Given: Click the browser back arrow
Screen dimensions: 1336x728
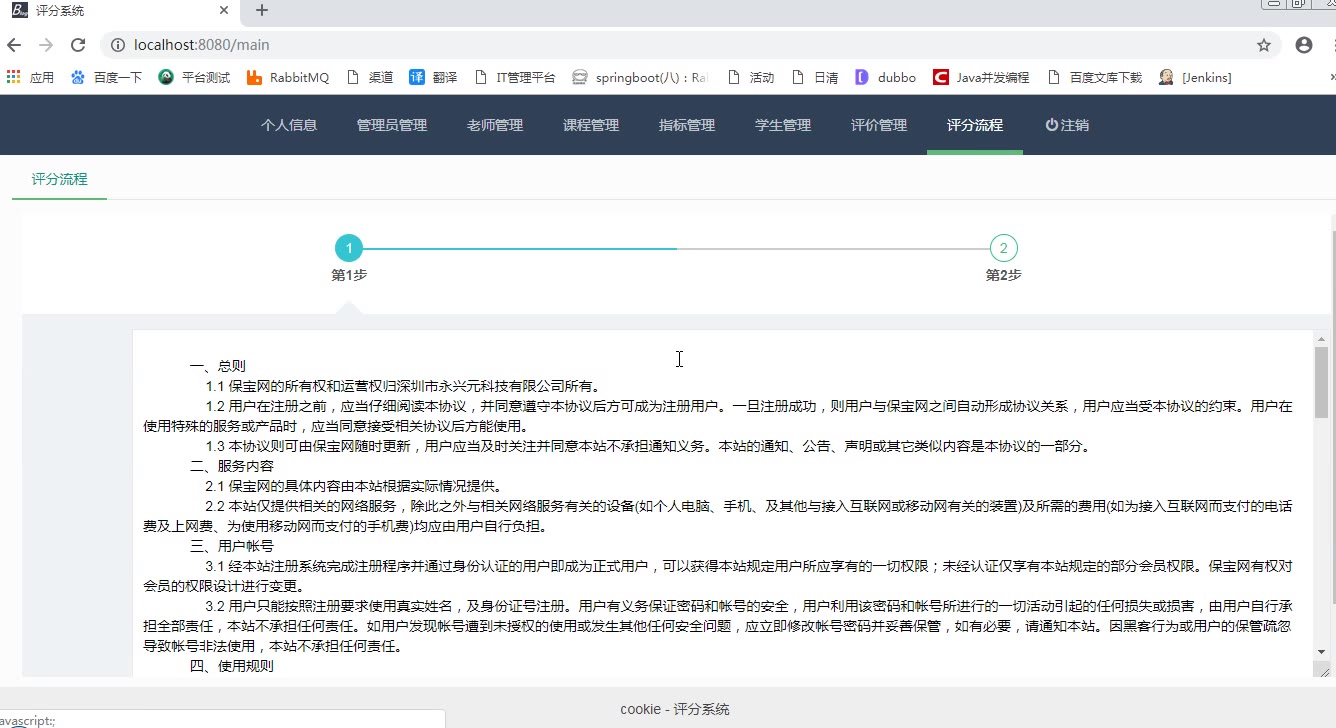Looking at the screenshot, I should [14, 45].
